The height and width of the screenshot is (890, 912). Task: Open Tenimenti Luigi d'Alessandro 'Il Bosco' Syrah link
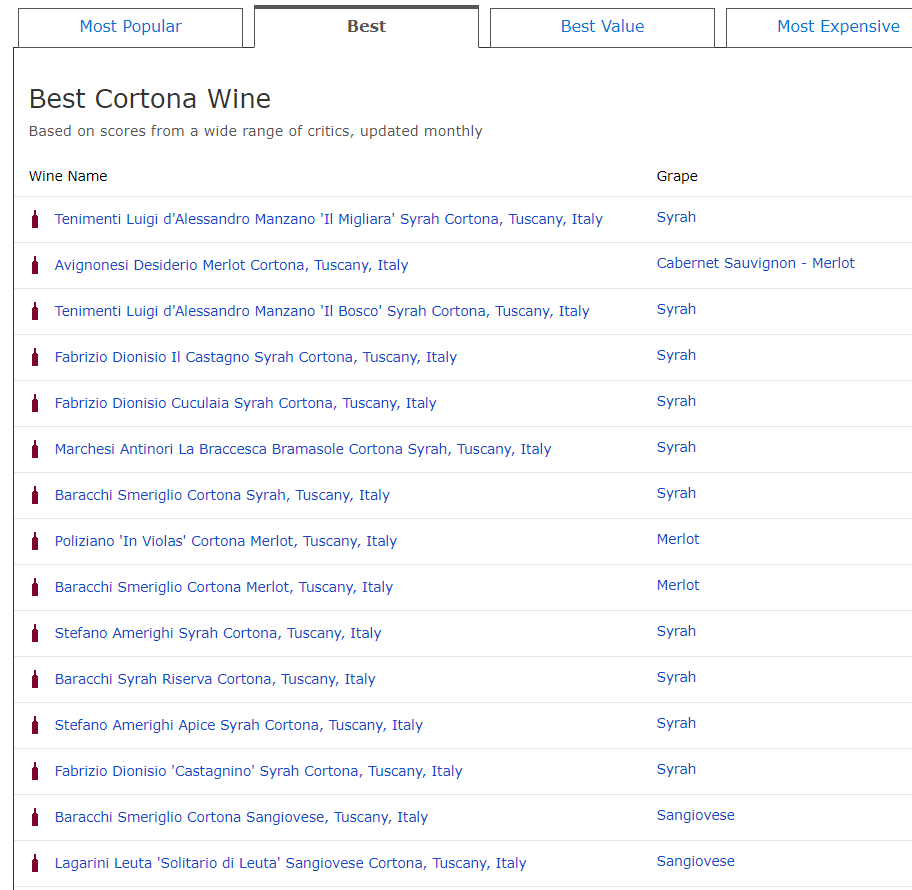(x=322, y=311)
